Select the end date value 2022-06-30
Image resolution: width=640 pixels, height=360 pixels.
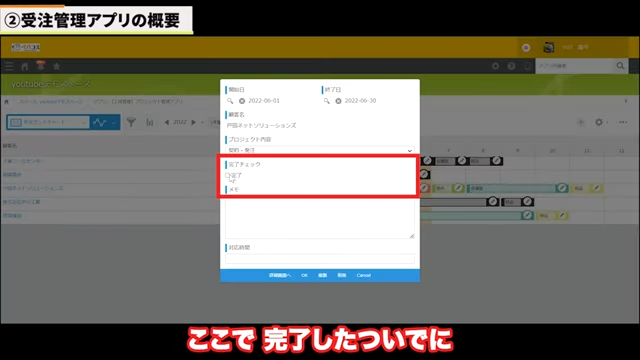[x=360, y=101]
